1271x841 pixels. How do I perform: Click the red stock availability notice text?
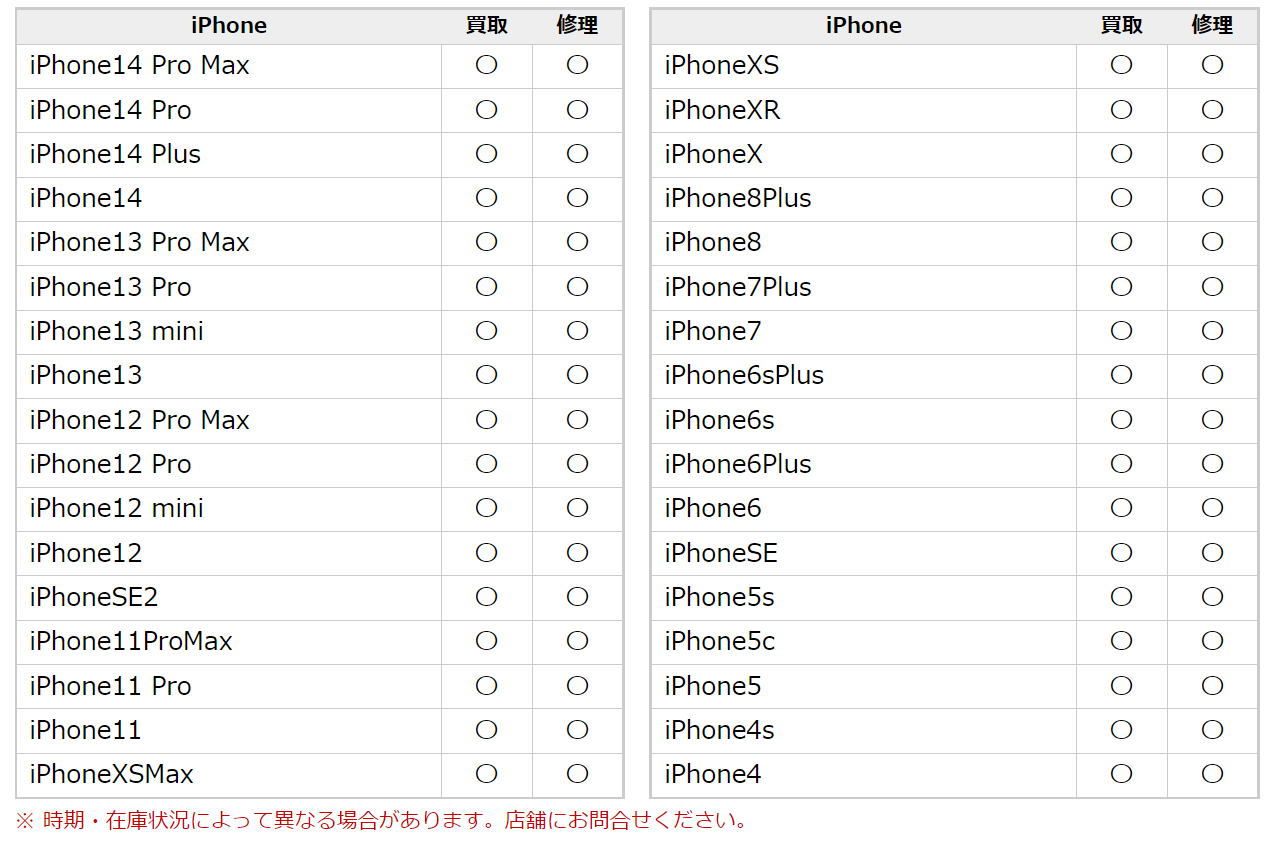pyautogui.click(x=381, y=822)
